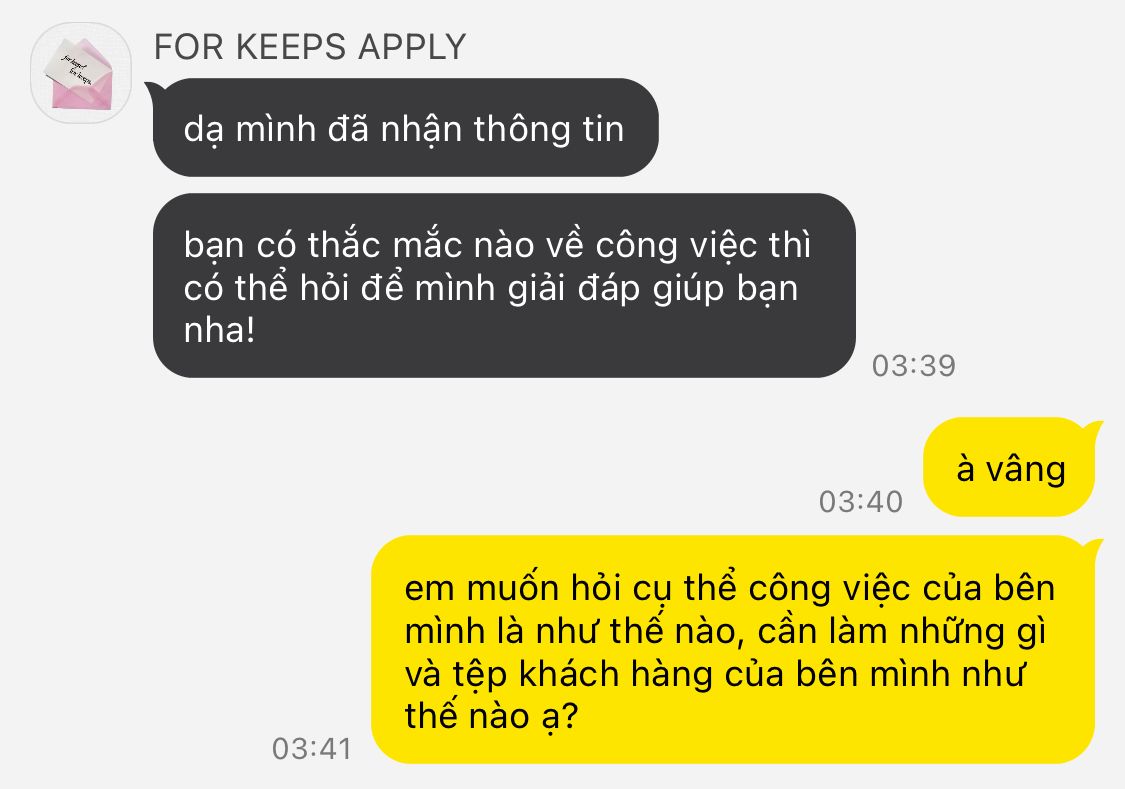The height and width of the screenshot is (789, 1125).
Task: Select the gray "bạn có thắc mắc nào" message
Action: [504, 285]
